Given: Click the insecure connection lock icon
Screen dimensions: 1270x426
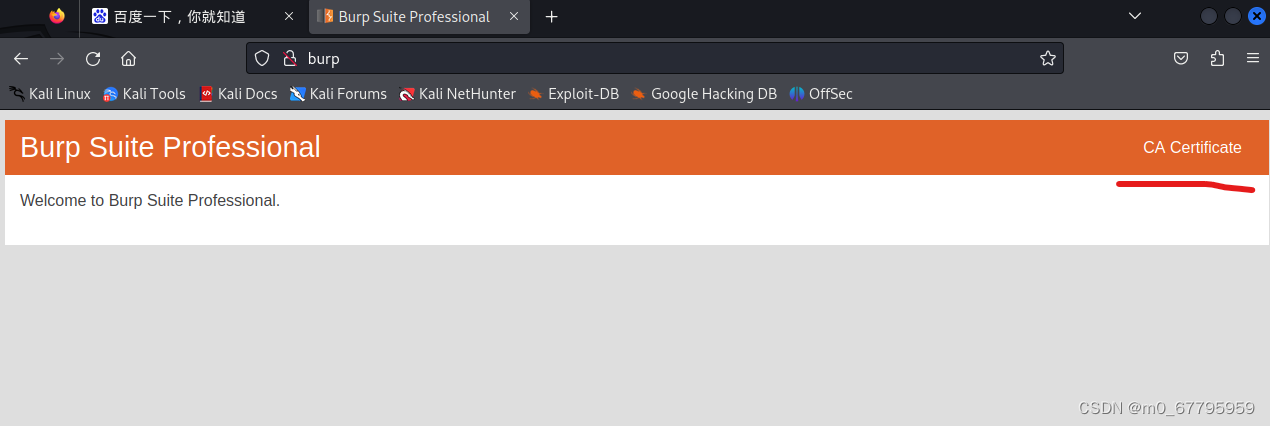Looking at the screenshot, I should [289, 58].
